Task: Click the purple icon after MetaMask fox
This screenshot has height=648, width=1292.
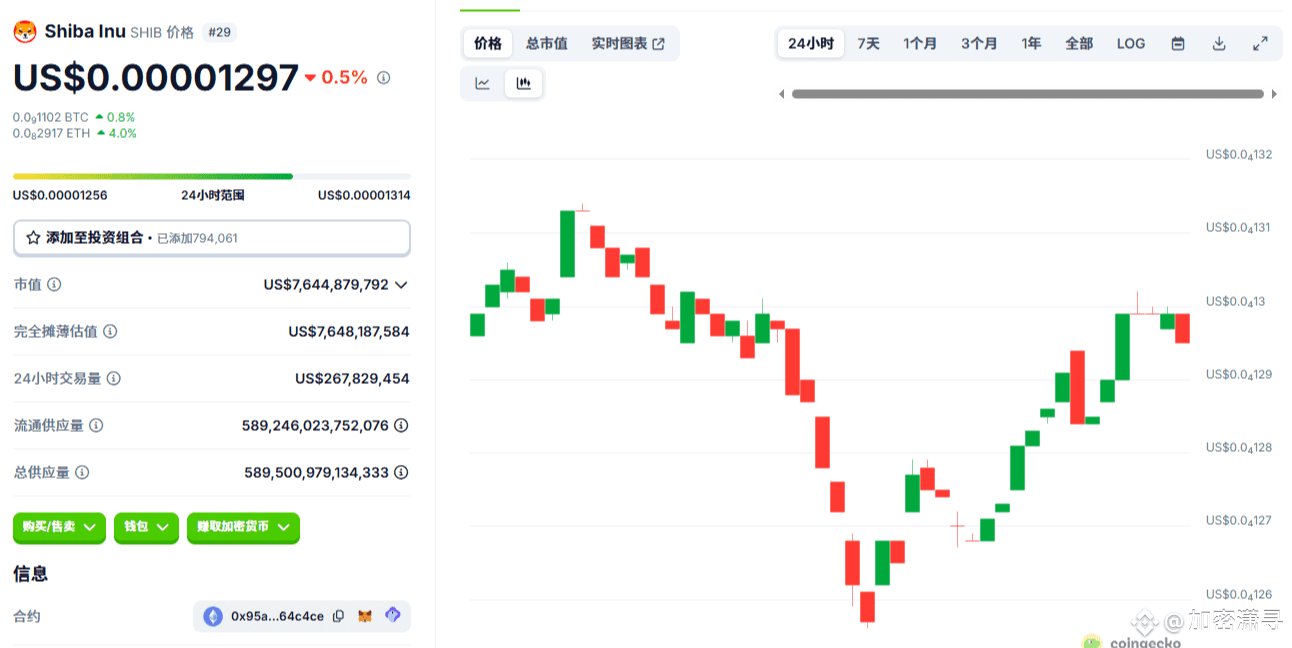Action: click(393, 616)
